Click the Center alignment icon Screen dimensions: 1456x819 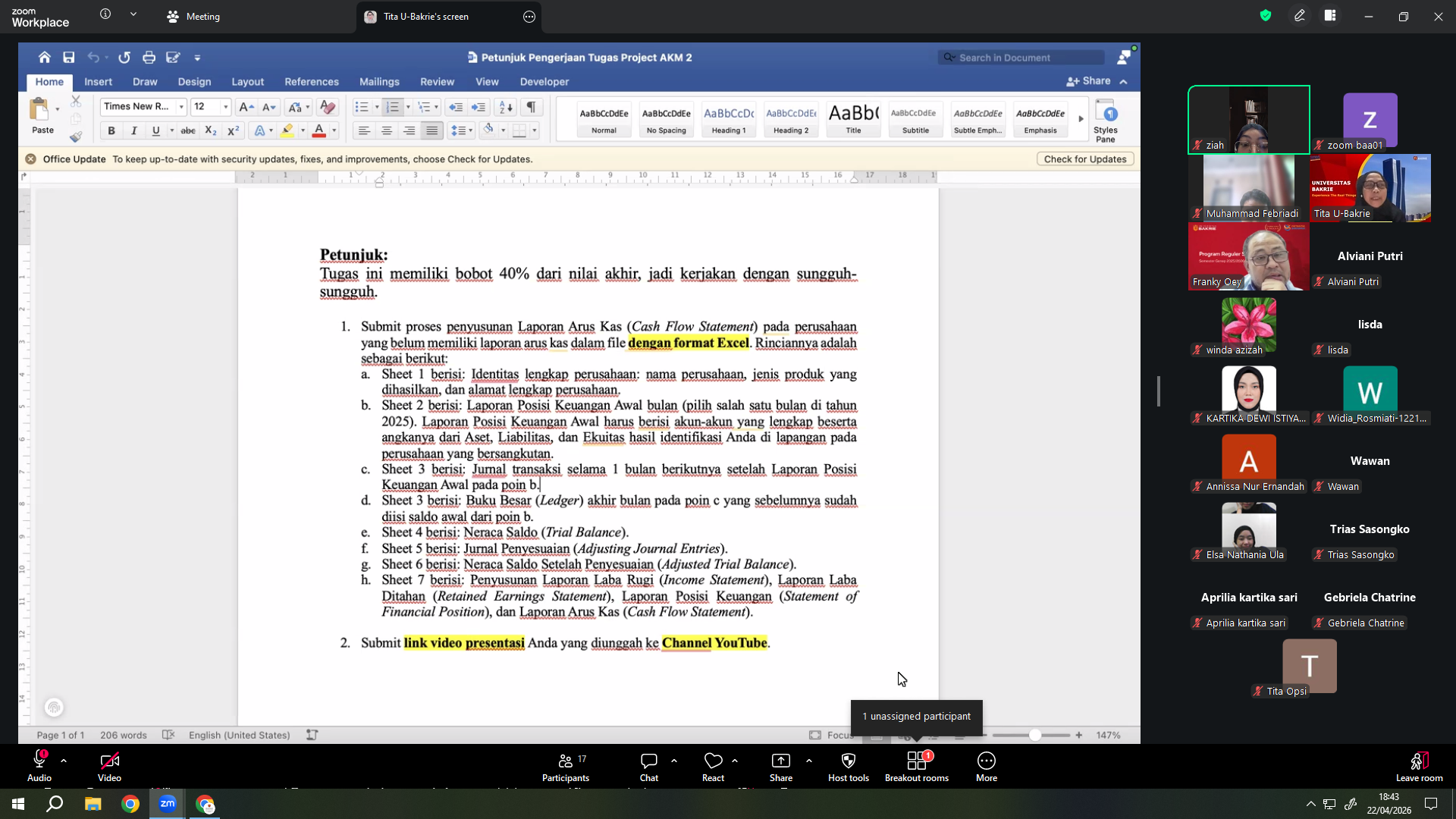pos(387,131)
